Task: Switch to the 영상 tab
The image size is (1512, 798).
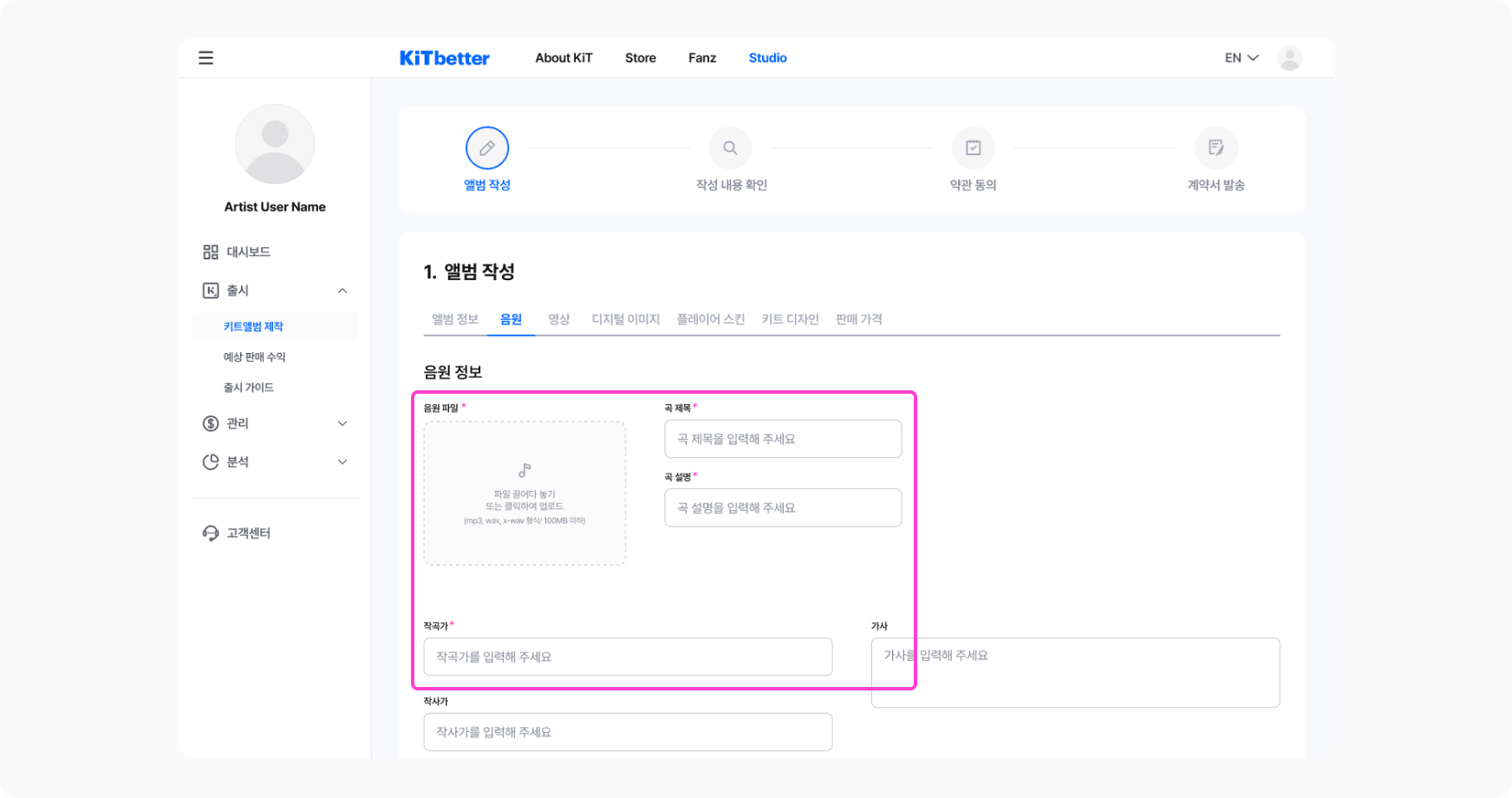Action: pyautogui.click(x=559, y=319)
